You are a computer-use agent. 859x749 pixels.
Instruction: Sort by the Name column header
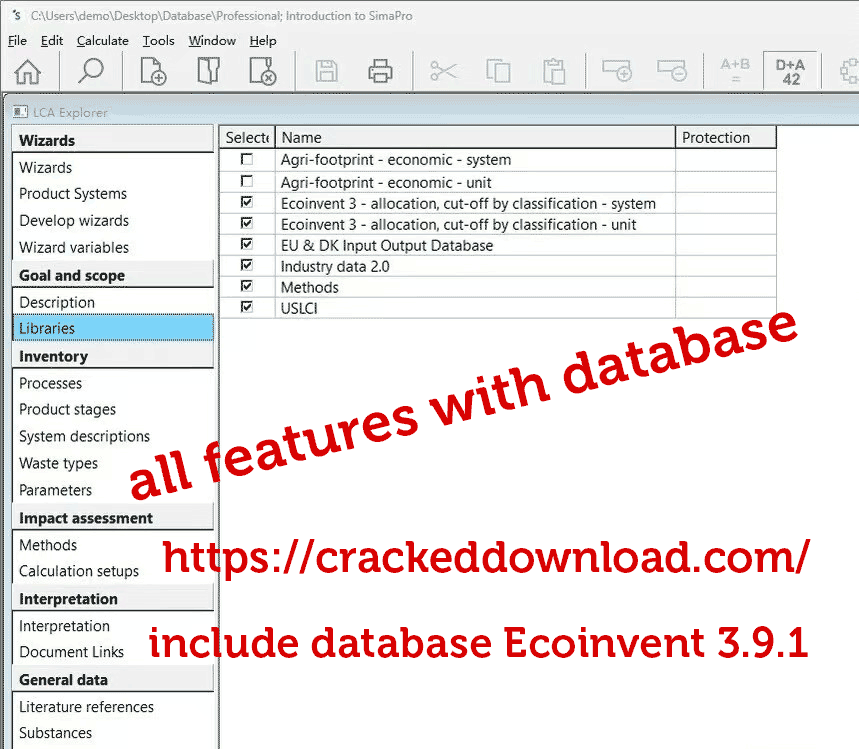coord(475,138)
